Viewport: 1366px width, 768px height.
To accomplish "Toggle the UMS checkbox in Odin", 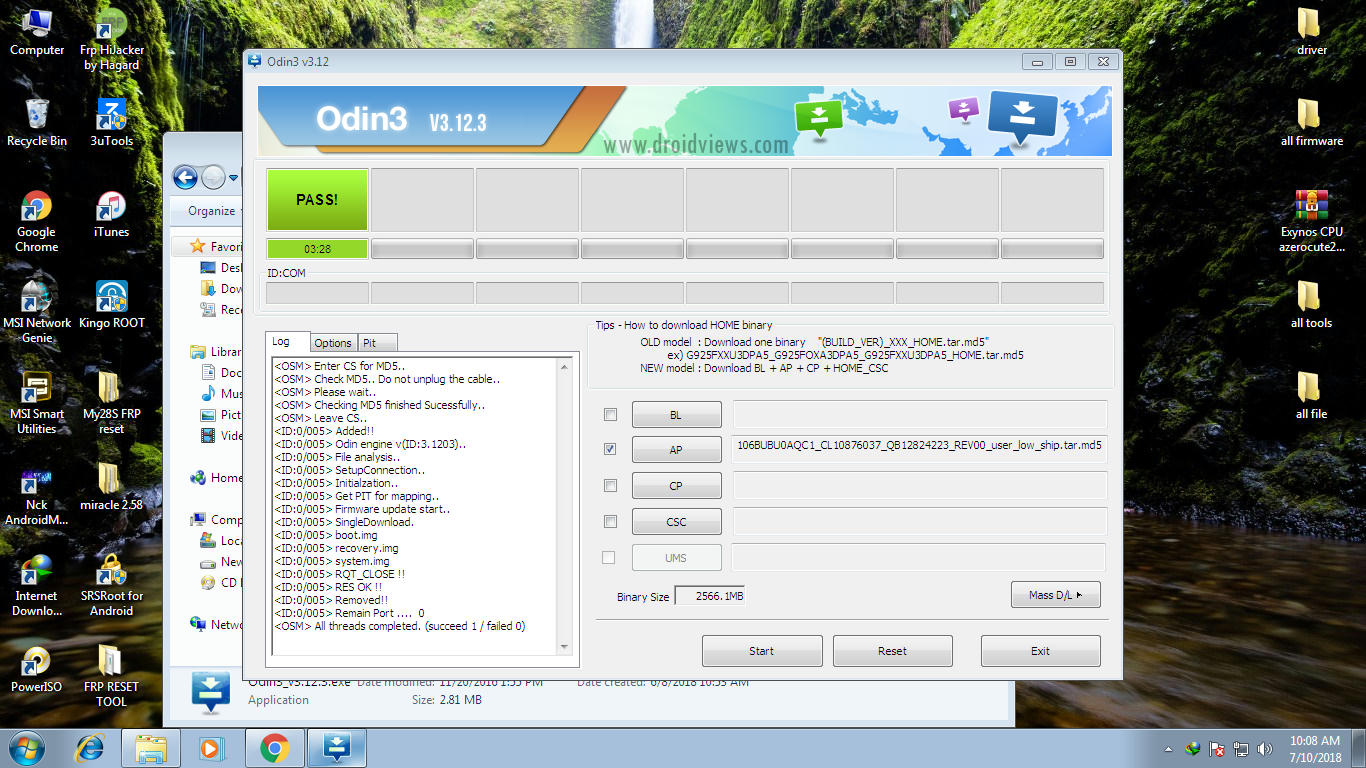I will pyautogui.click(x=608, y=557).
